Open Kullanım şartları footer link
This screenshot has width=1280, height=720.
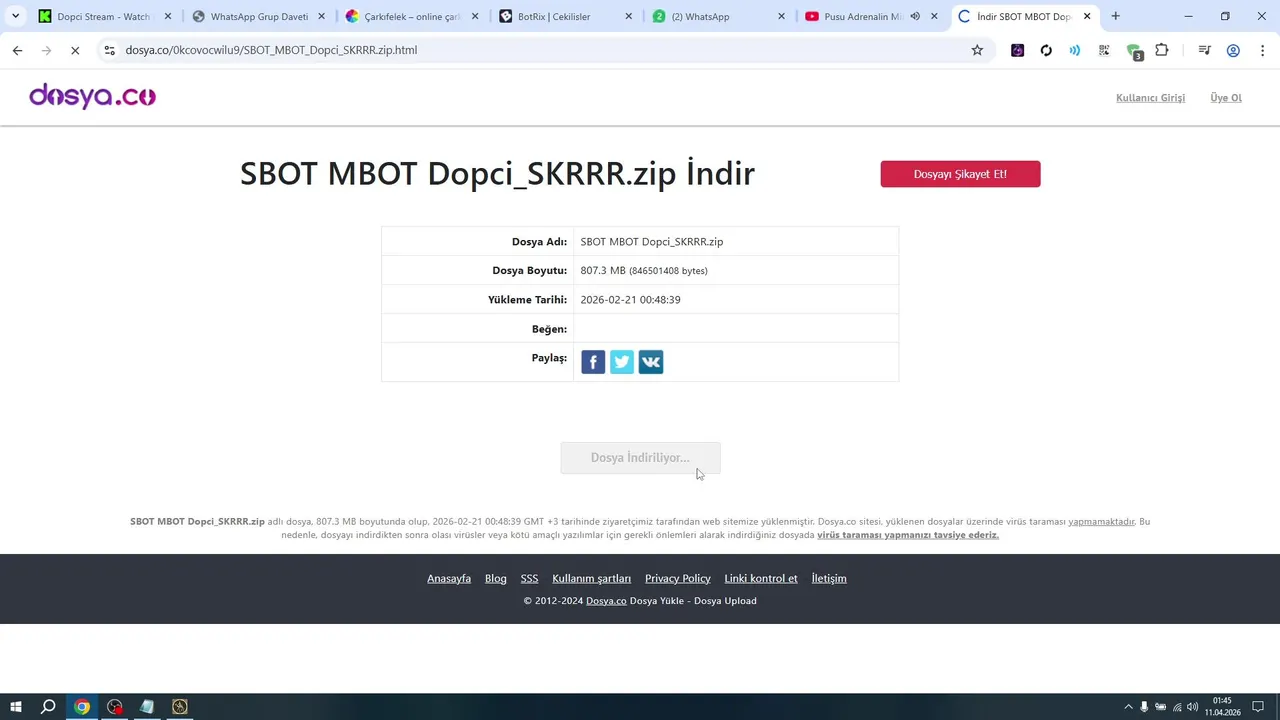coord(592,578)
